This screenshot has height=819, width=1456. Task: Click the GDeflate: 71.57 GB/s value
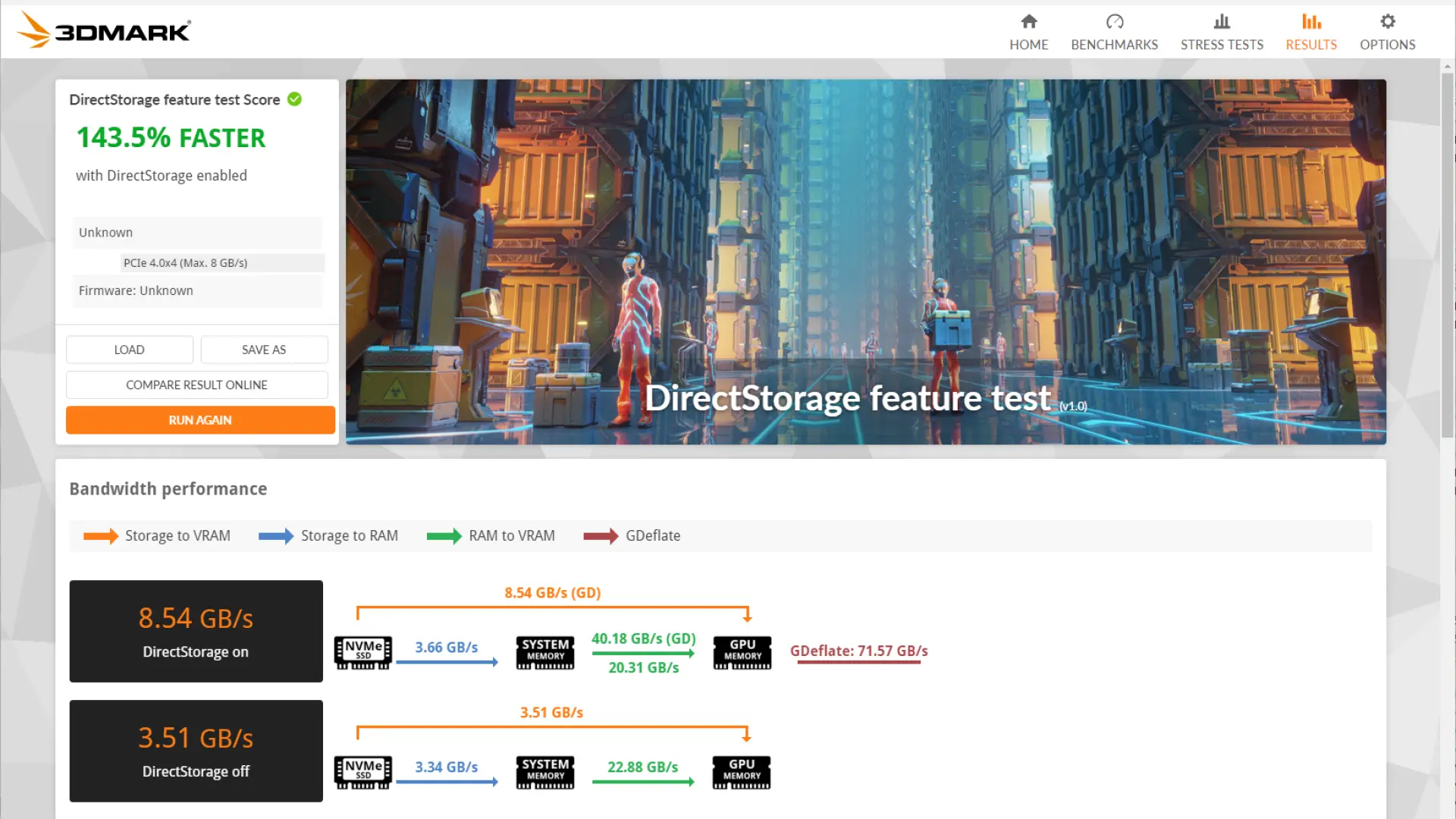coord(858,651)
